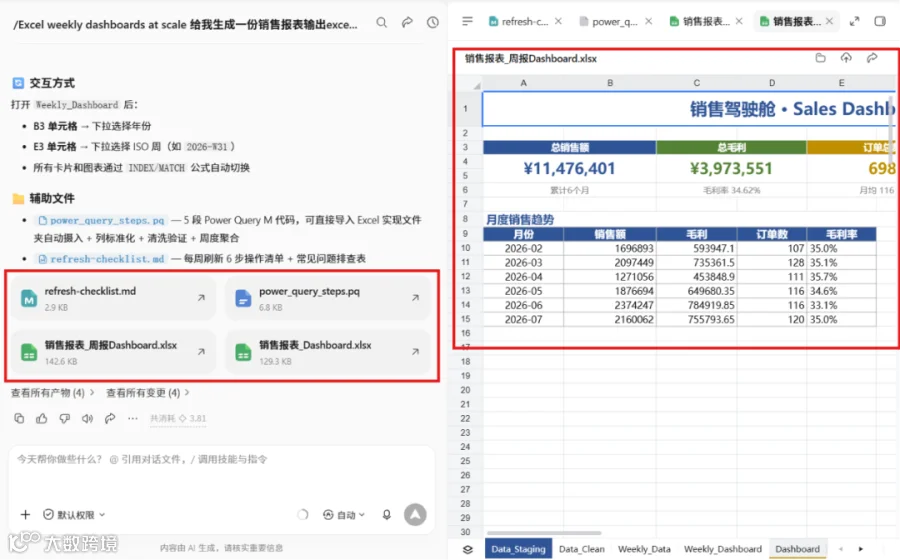Click cell showing ¥11,476,401
Screen dimensions: 900x560
(569, 169)
